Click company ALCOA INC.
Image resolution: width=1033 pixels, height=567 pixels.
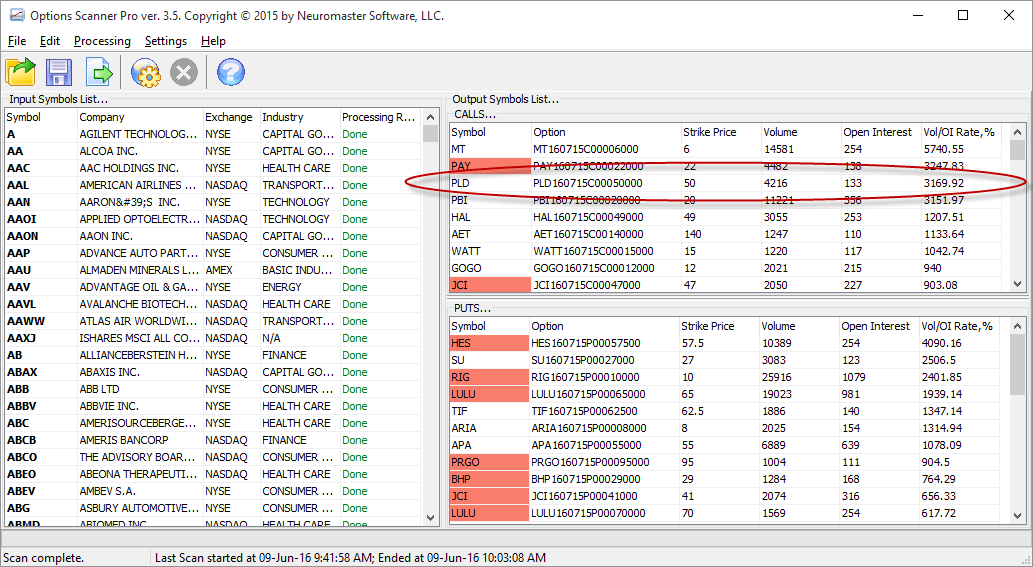click(x=109, y=151)
